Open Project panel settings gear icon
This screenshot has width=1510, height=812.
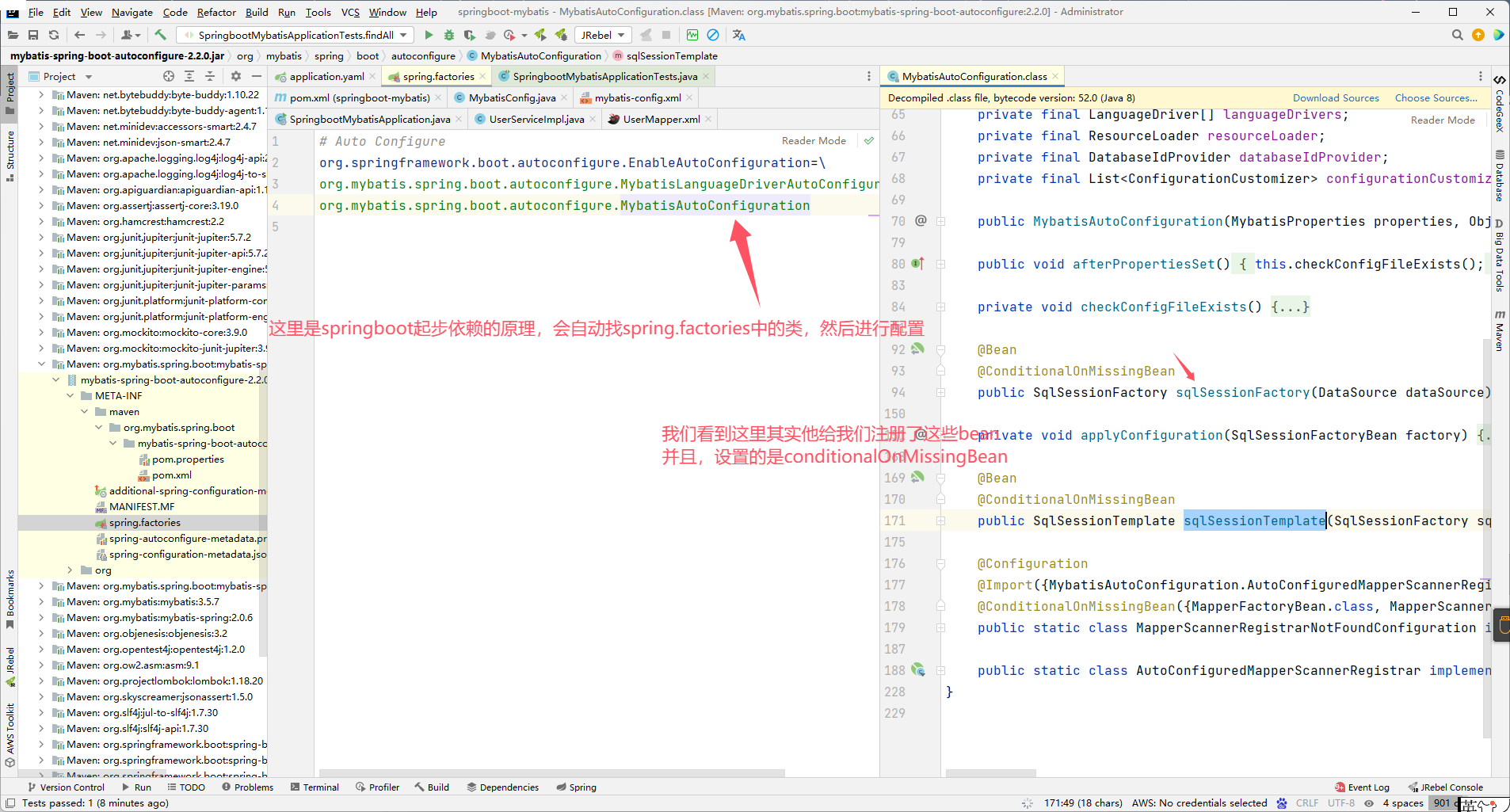click(x=235, y=76)
